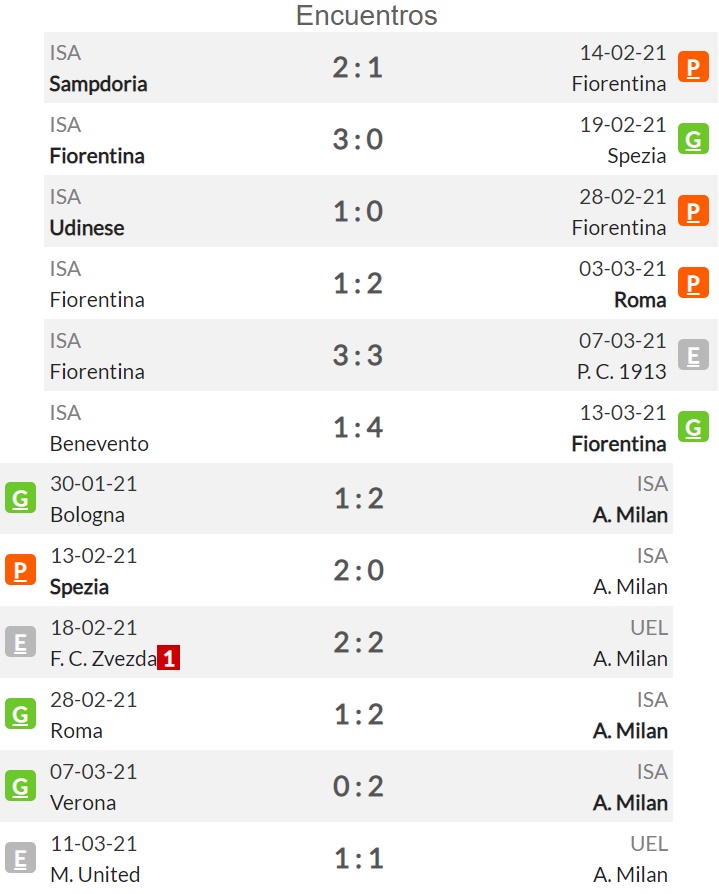
Task: Click the red card indicator next to Zvezda
Action: (x=169, y=658)
